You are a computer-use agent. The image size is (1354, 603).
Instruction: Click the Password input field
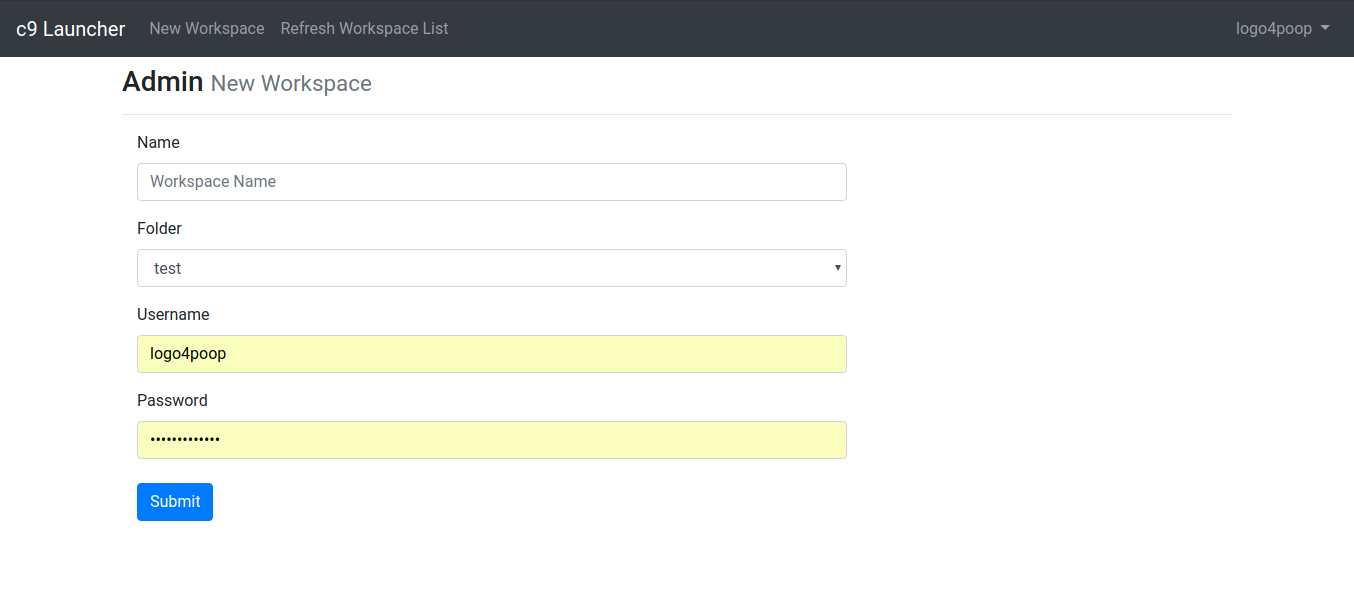(x=492, y=440)
